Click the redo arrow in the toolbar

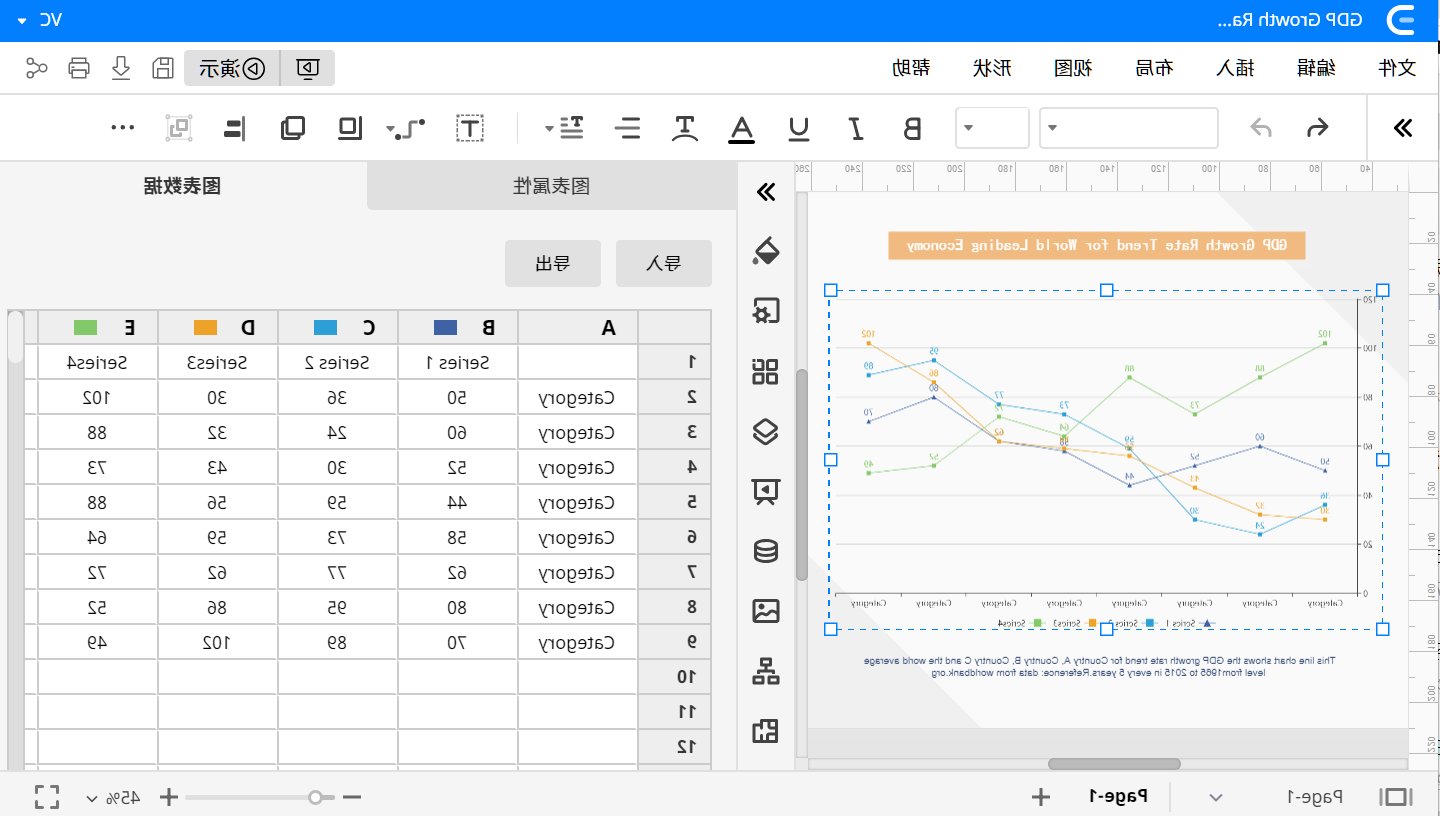[x=1262, y=128]
